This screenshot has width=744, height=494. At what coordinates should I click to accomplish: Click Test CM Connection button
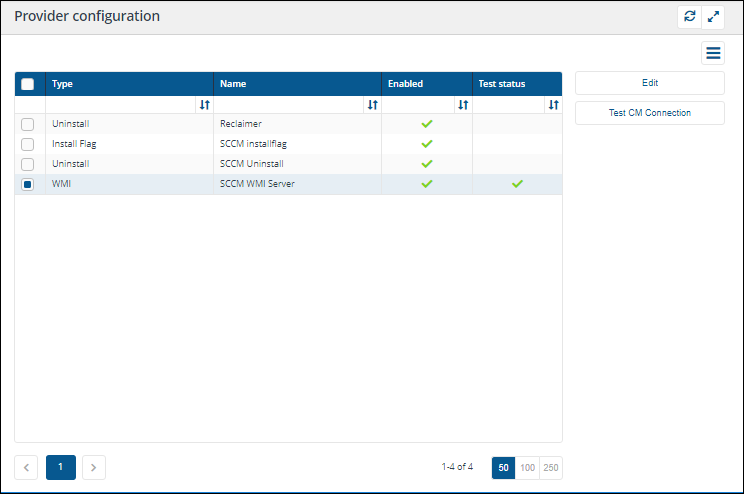(649, 113)
